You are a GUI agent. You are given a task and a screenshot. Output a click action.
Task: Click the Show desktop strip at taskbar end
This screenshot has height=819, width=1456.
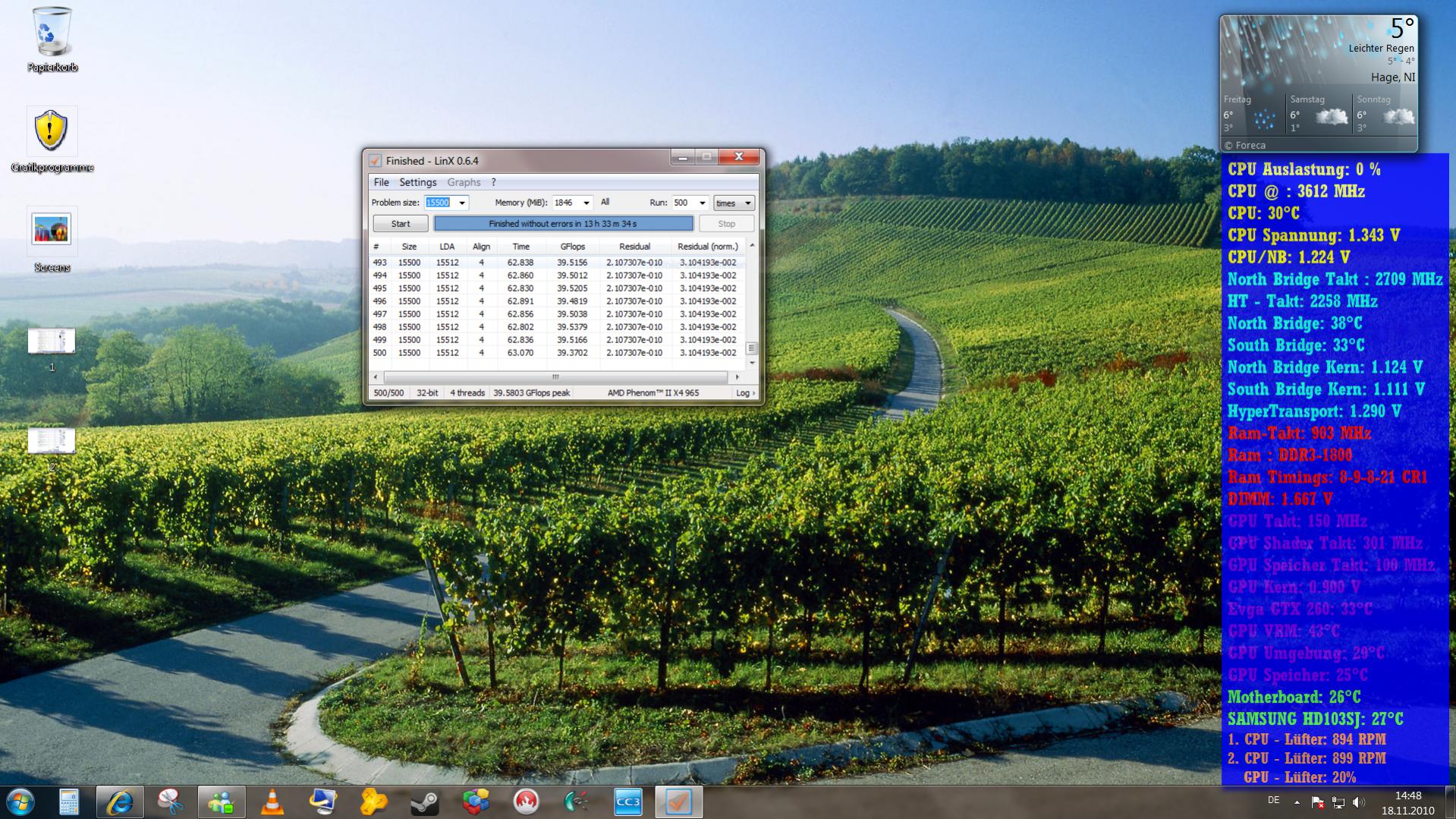1450,802
